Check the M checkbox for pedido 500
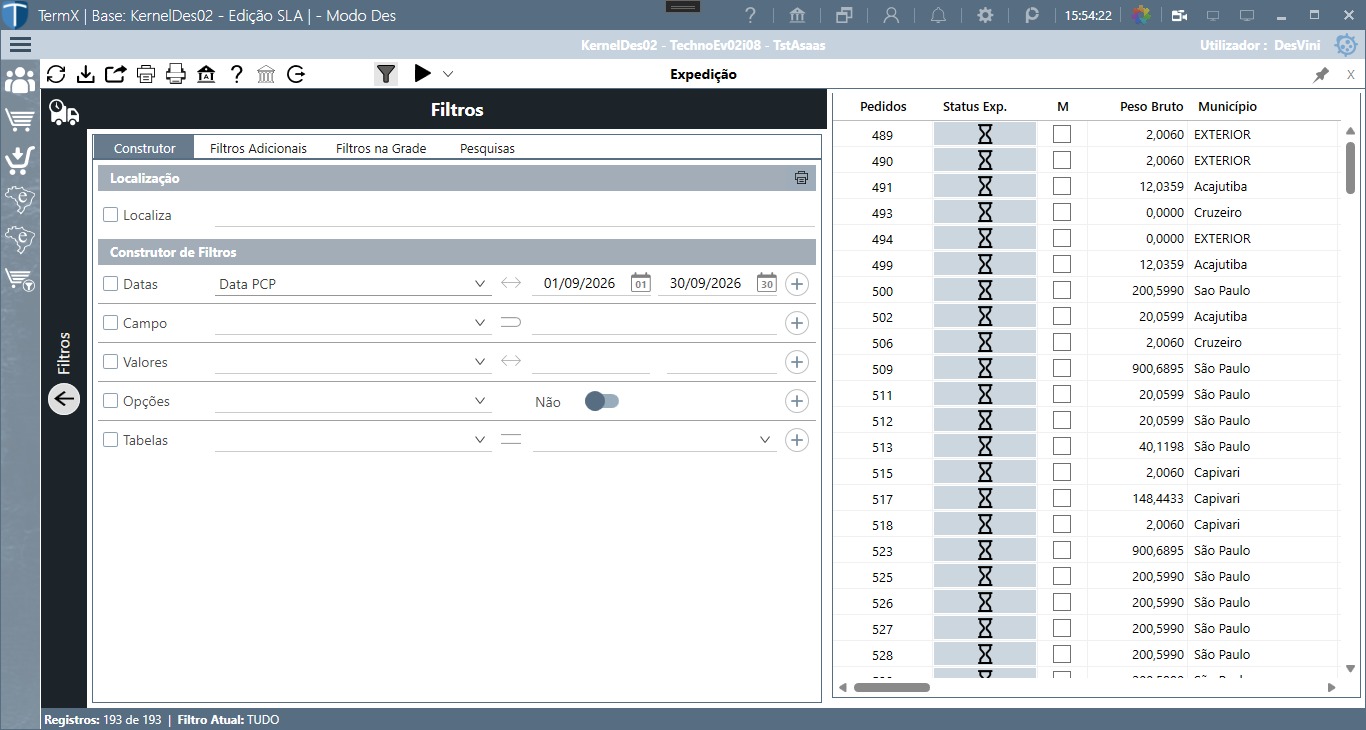Image resolution: width=1366 pixels, height=730 pixels. click(1062, 290)
